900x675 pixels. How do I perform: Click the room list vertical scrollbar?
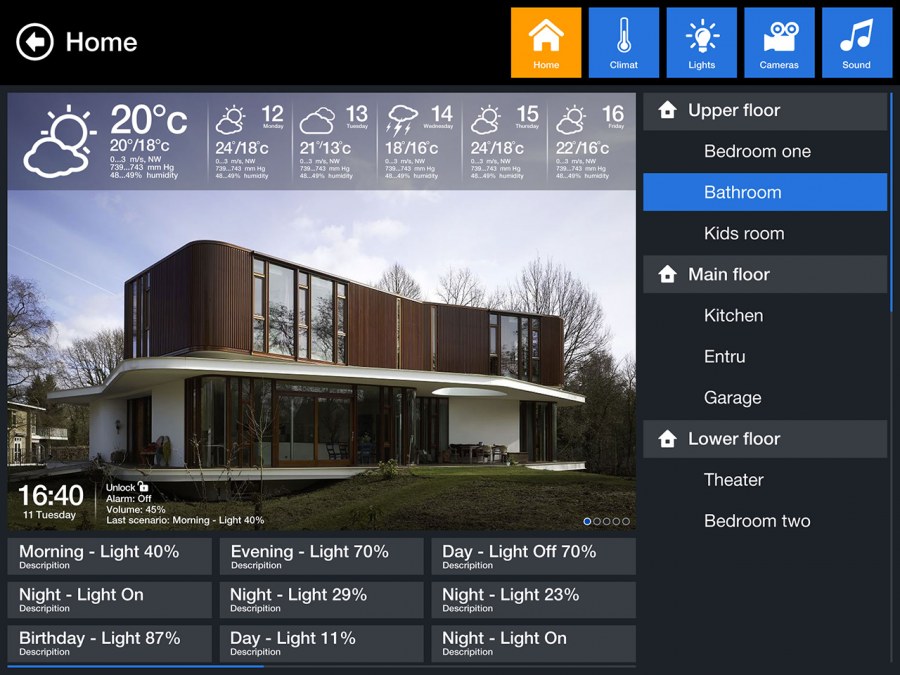(890, 200)
